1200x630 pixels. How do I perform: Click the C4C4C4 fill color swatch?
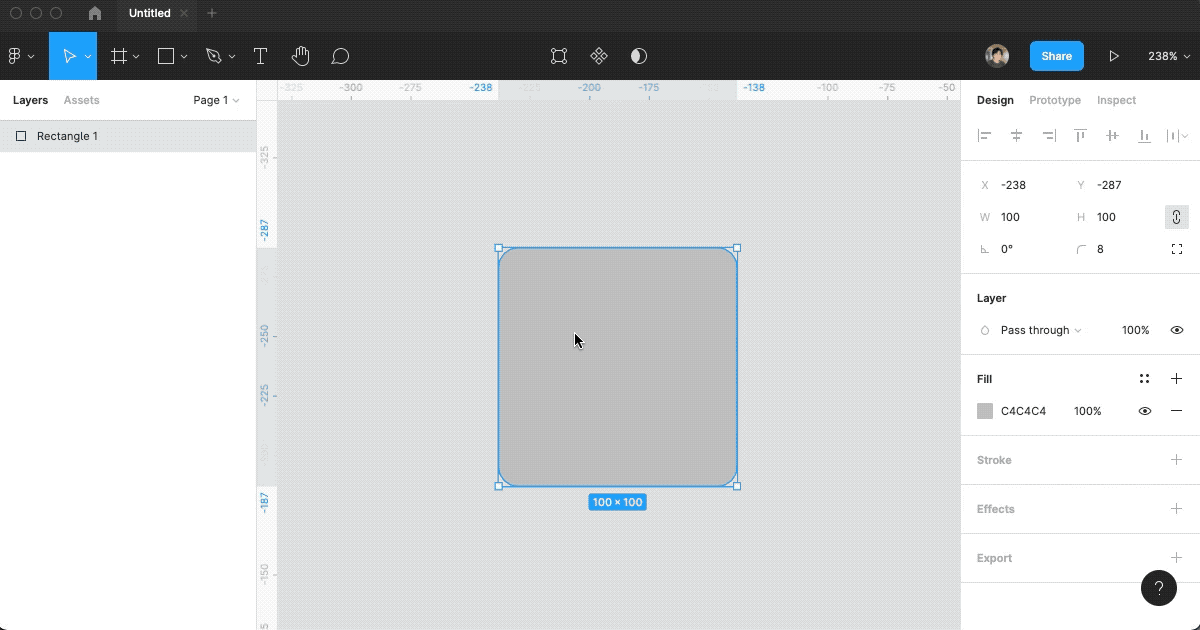pos(985,411)
